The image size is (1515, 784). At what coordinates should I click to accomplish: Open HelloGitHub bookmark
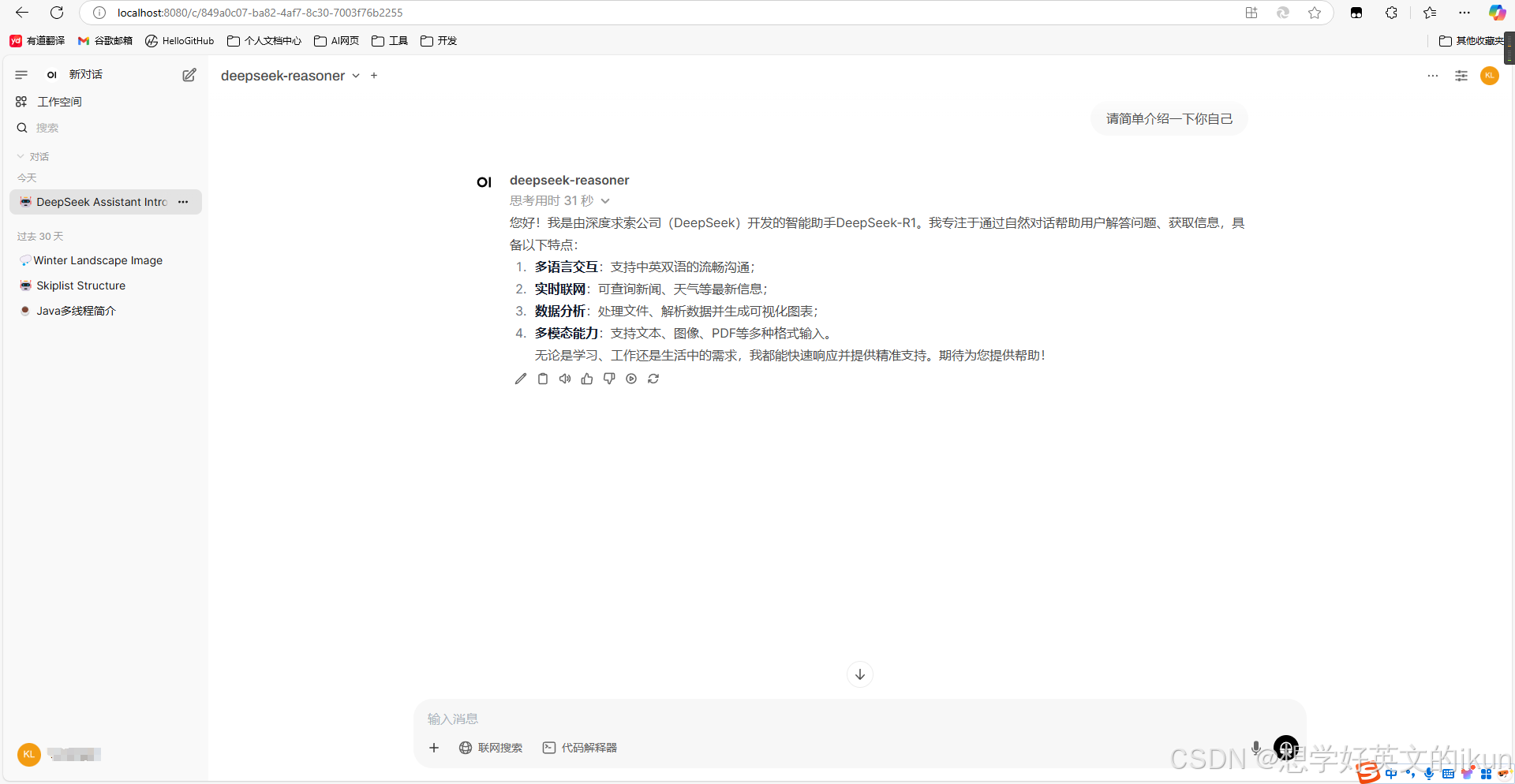pyautogui.click(x=180, y=41)
